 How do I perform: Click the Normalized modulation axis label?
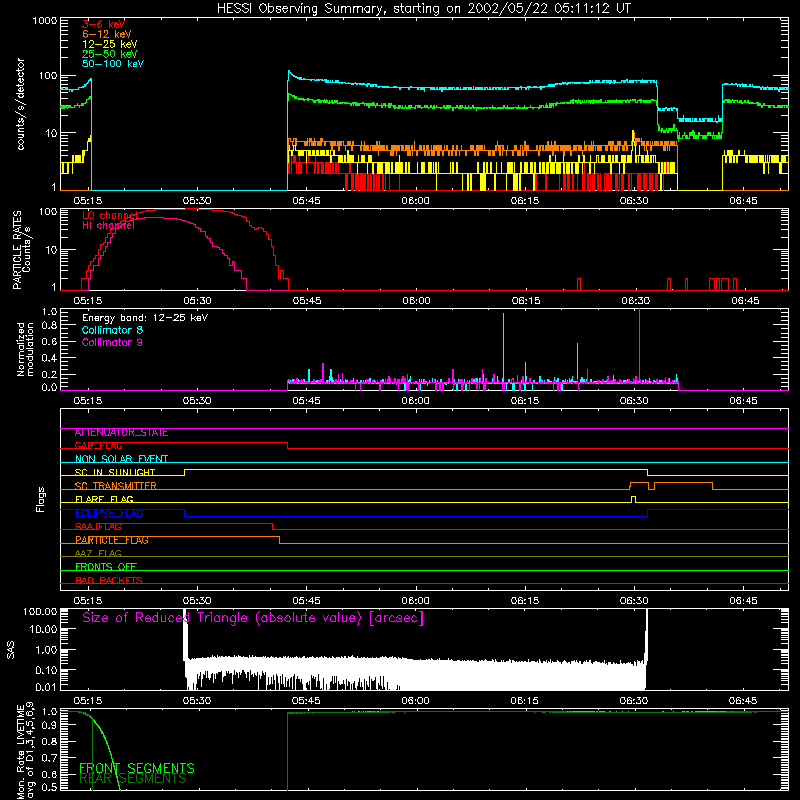[25, 349]
